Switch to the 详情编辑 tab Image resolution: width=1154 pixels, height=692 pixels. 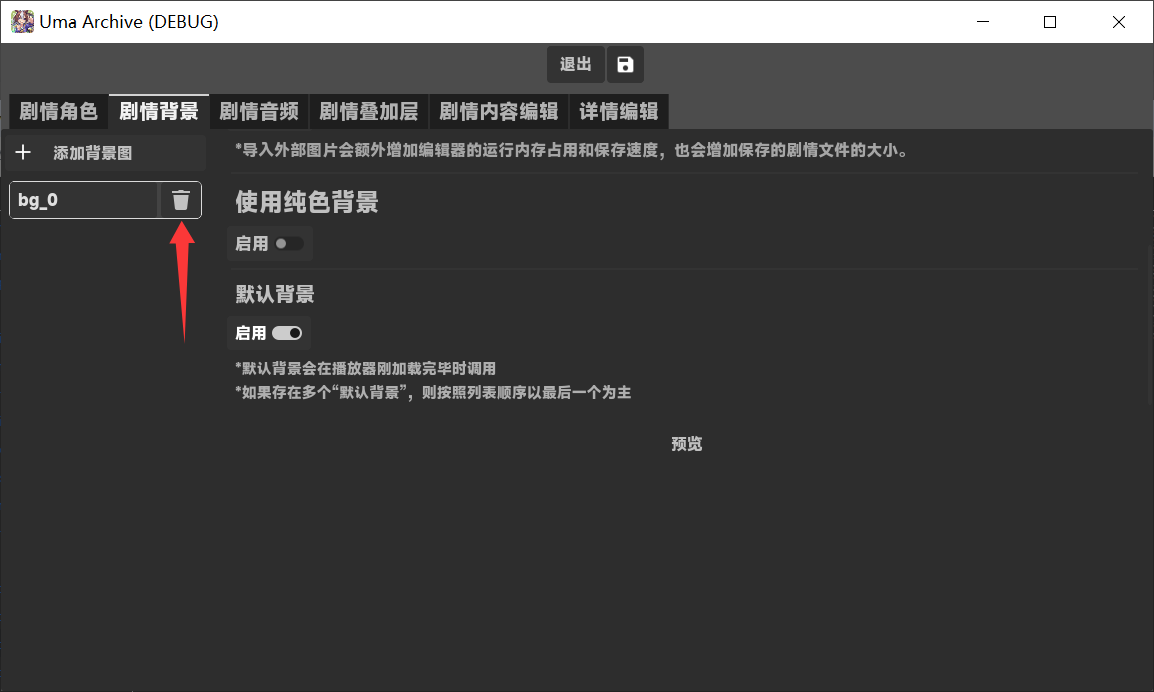tap(619, 111)
